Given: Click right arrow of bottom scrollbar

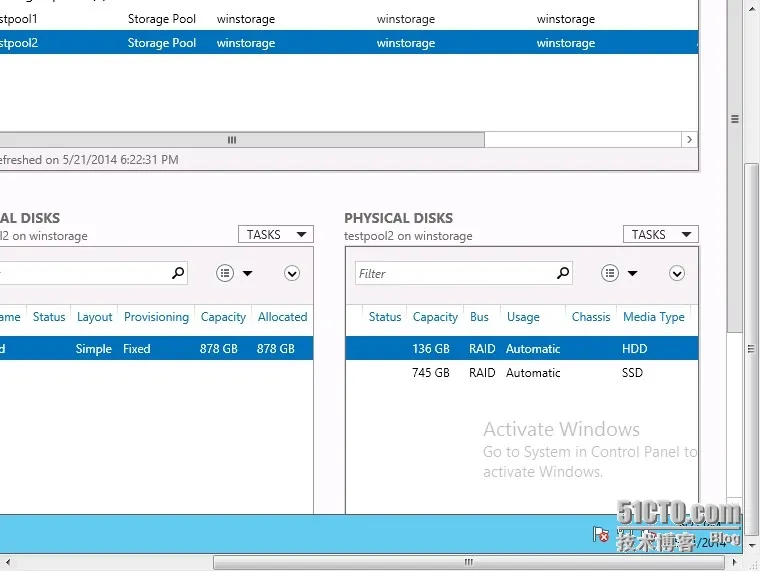Looking at the screenshot, I should click(x=735, y=562).
